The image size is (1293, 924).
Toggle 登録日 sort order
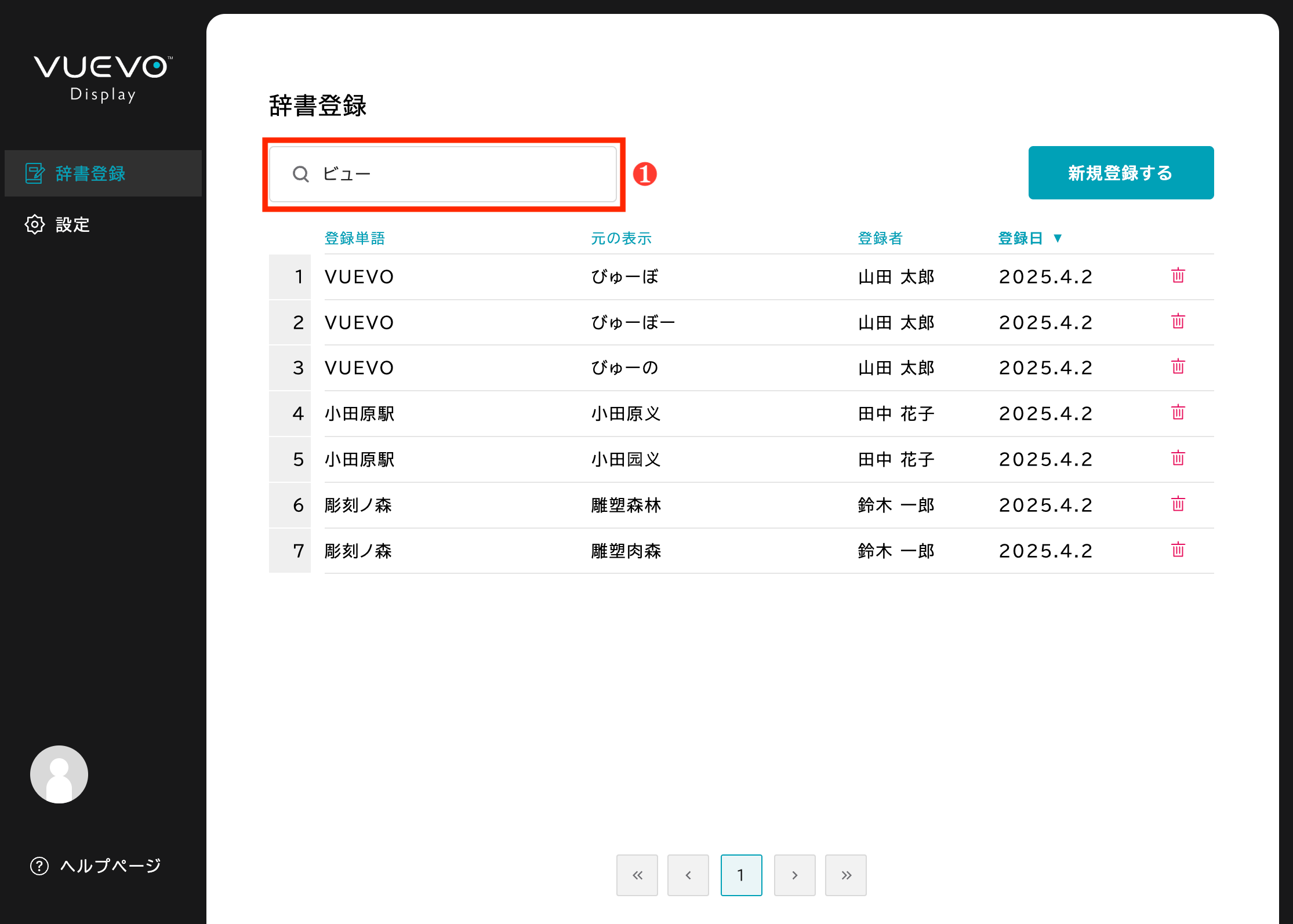tap(1020, 238)
